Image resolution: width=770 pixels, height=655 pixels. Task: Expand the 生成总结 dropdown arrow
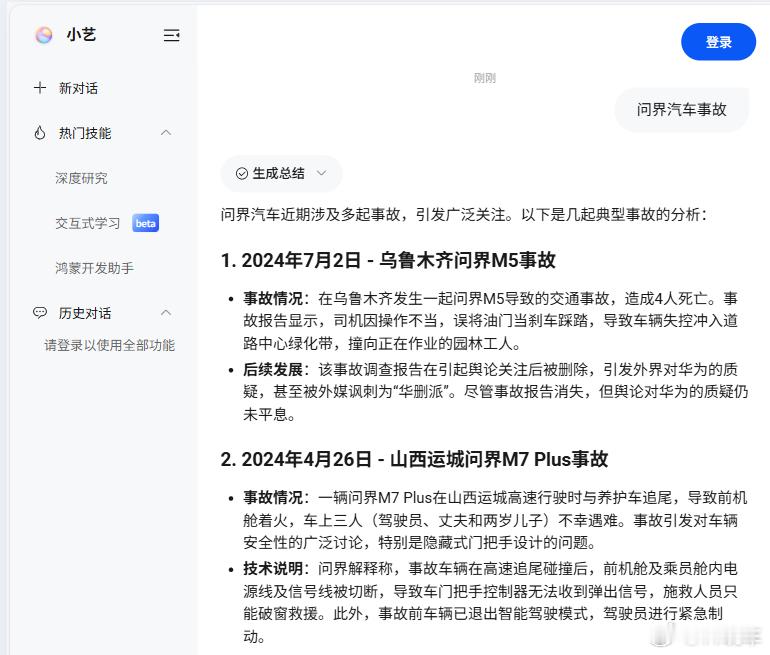pos(322,173)
